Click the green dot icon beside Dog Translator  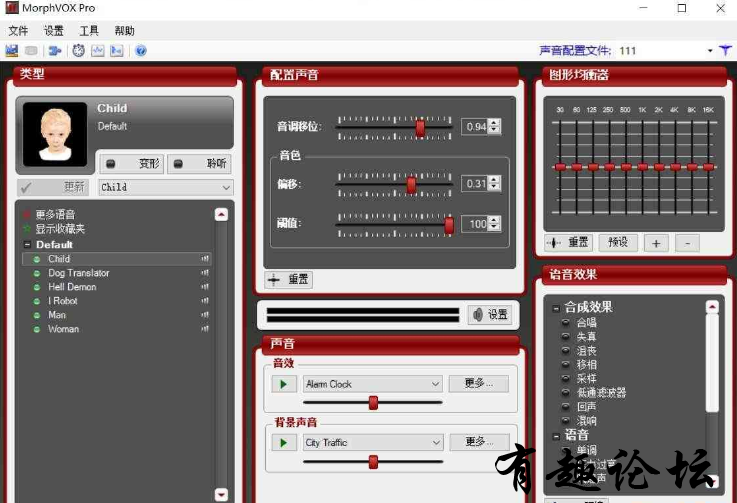click(37, 273)
